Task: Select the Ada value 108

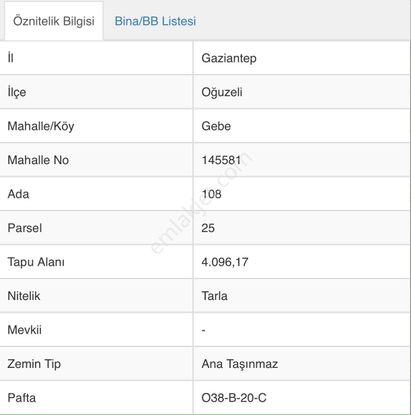Action: click(x=211, y=194)
